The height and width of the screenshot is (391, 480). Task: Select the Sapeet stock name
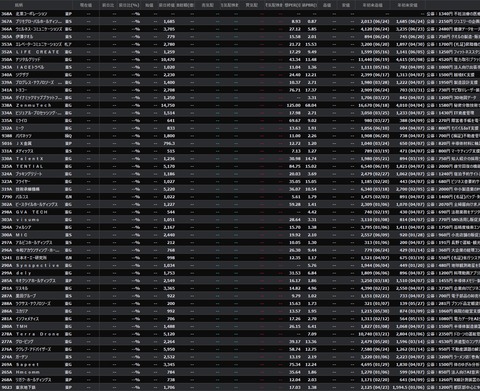(28, 365)
